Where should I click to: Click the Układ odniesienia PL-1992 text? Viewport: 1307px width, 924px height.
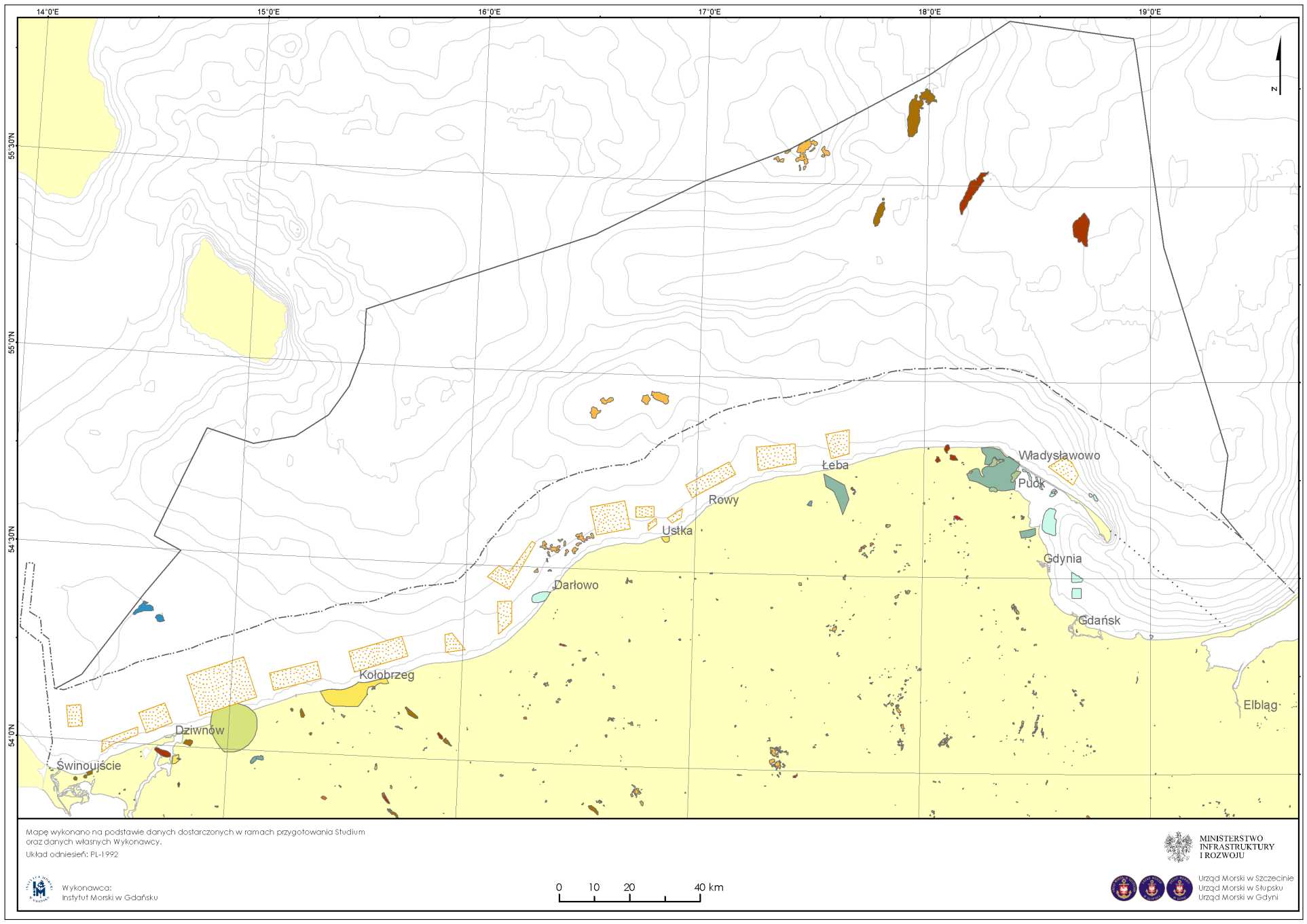72,855
